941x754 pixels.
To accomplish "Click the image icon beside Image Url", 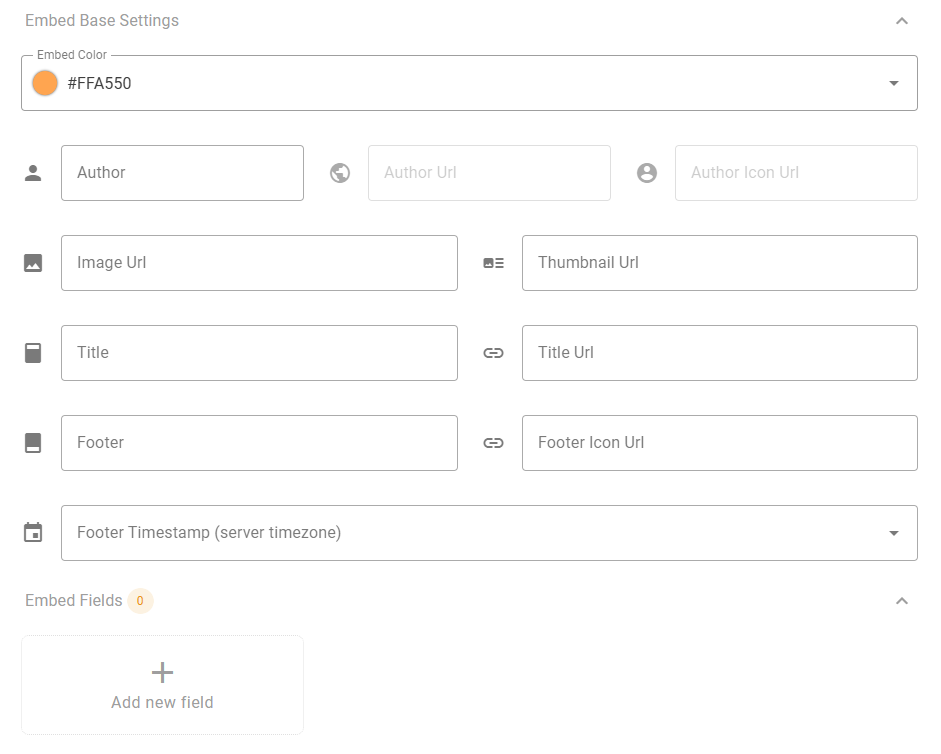I will pyautogui.click(x=33, y=263).
